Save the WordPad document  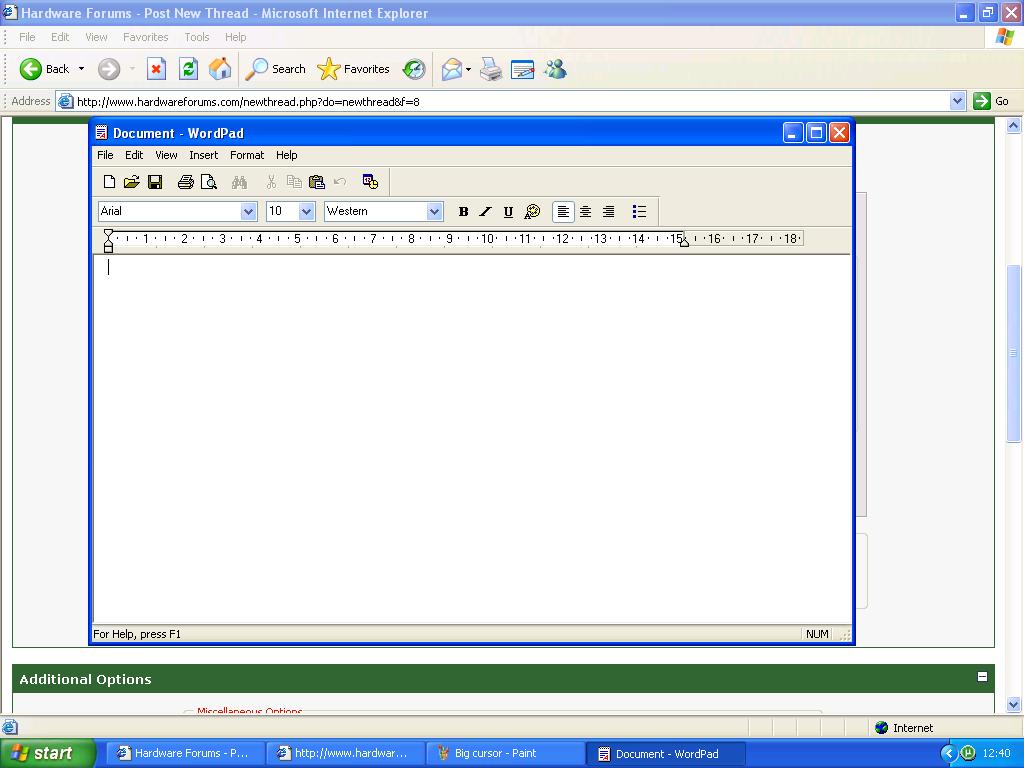click(155, 182)
